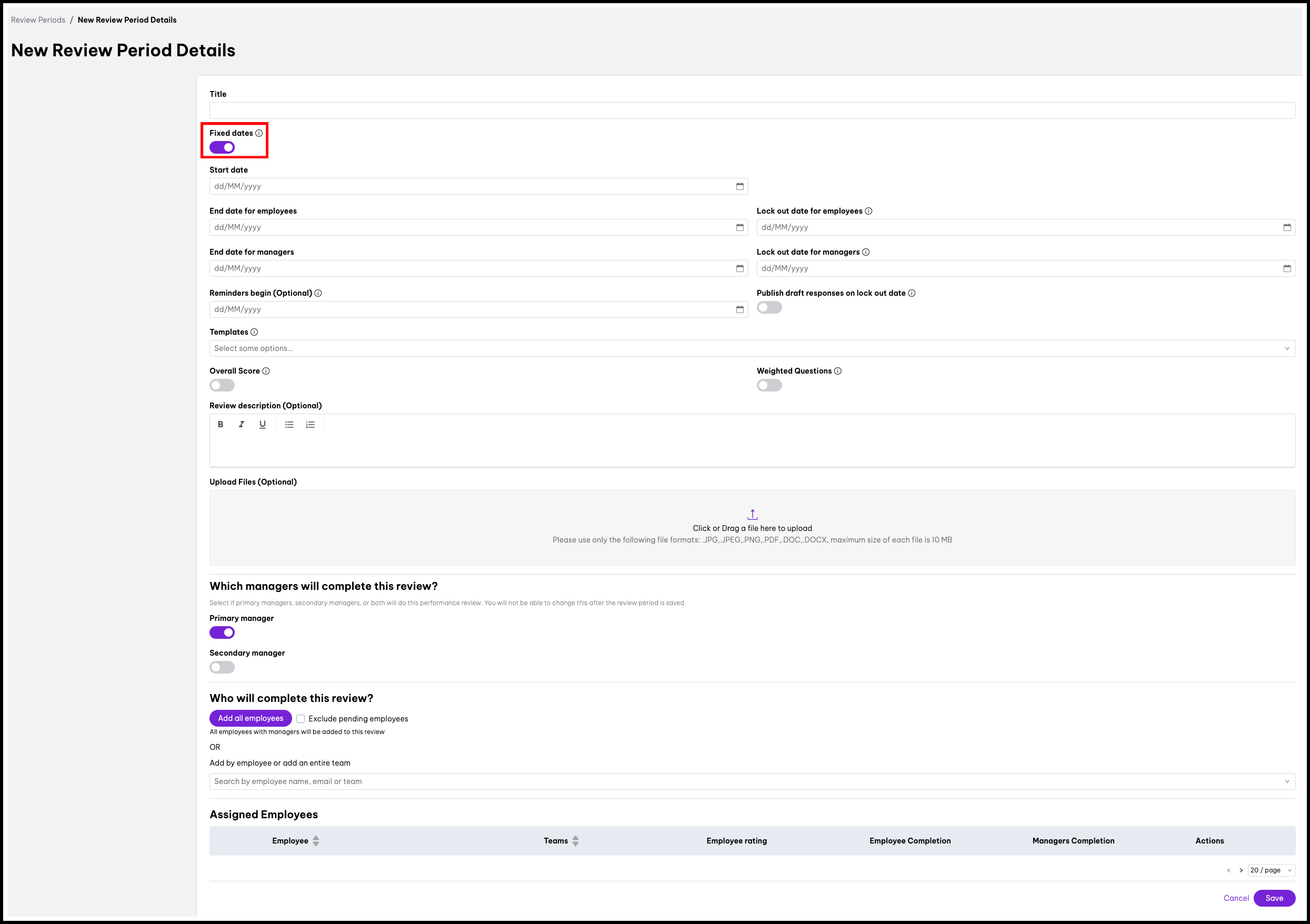Click the Fixed dates info icon

pos(260,134)
